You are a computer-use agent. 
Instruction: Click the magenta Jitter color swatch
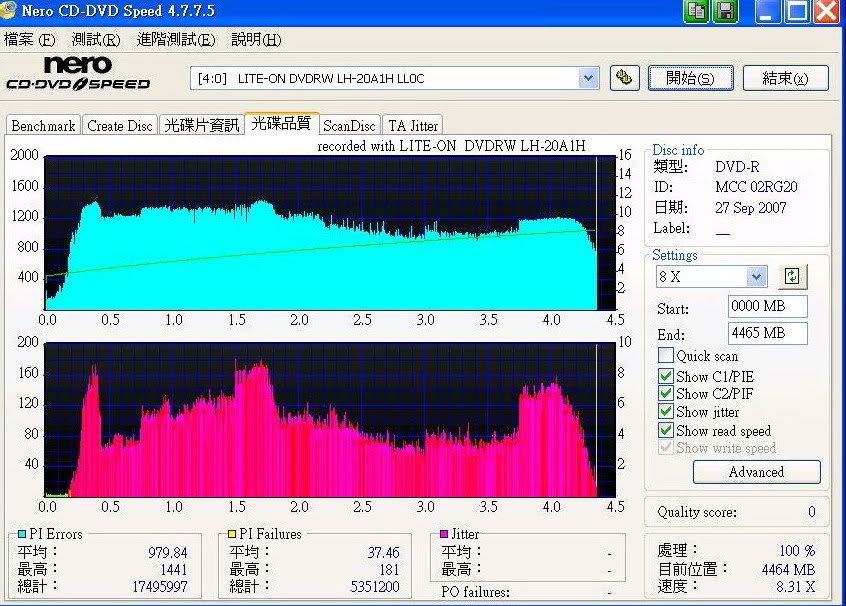[x=444, y=534]
